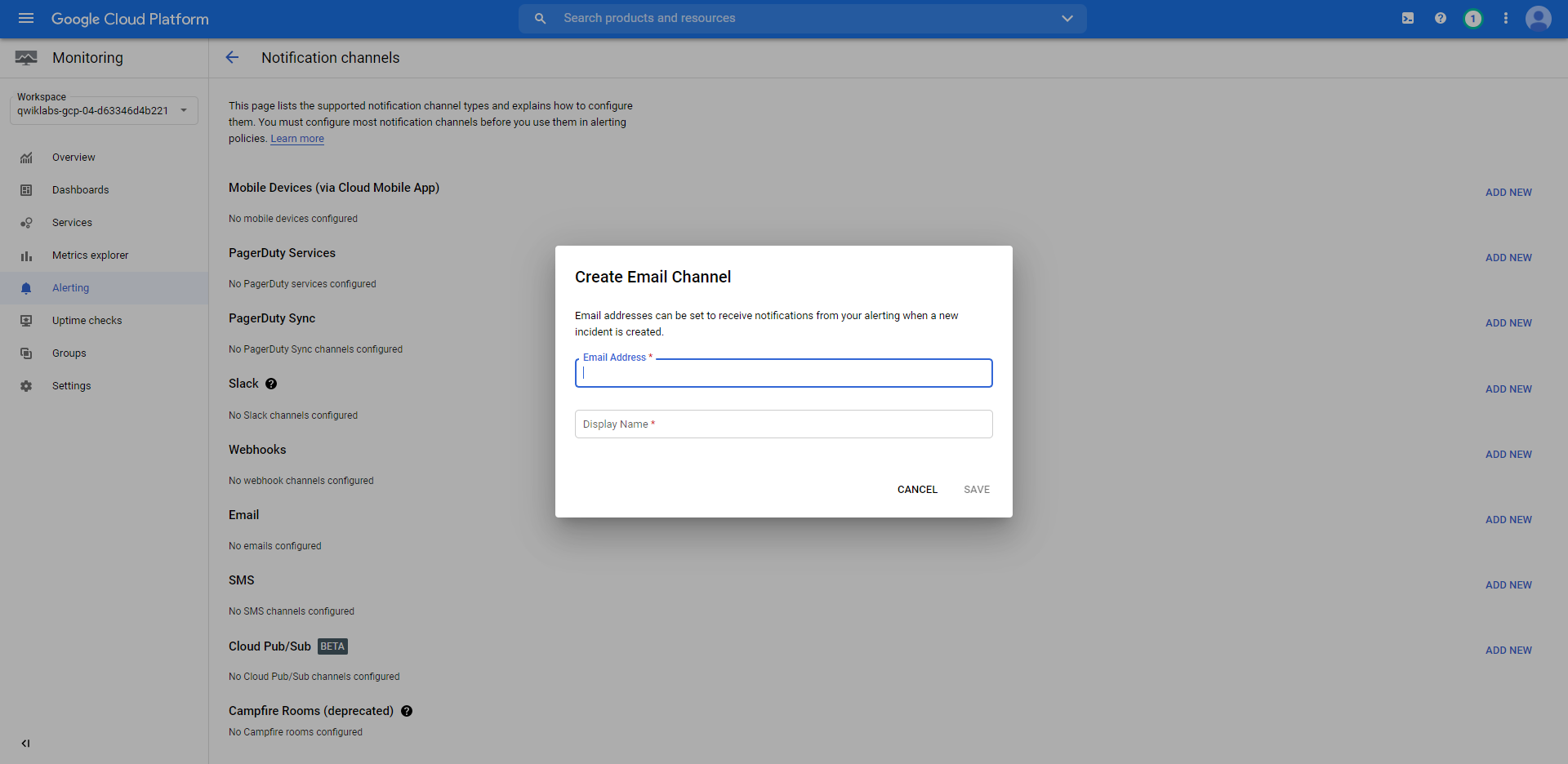Click the Settings gear icon
The height and width of the screenshot is (764, 1568).
pyautogui.click(x=26, y=386)
